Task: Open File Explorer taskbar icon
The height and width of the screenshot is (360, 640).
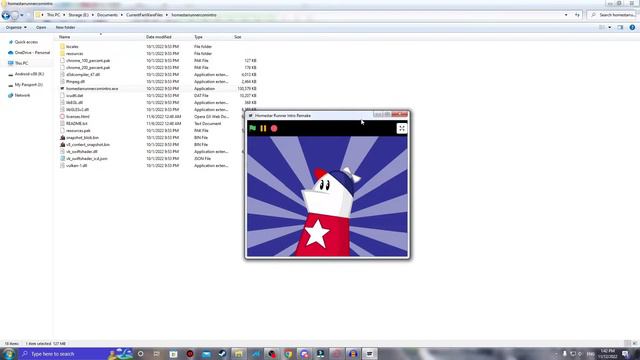Action: point(239,354)
